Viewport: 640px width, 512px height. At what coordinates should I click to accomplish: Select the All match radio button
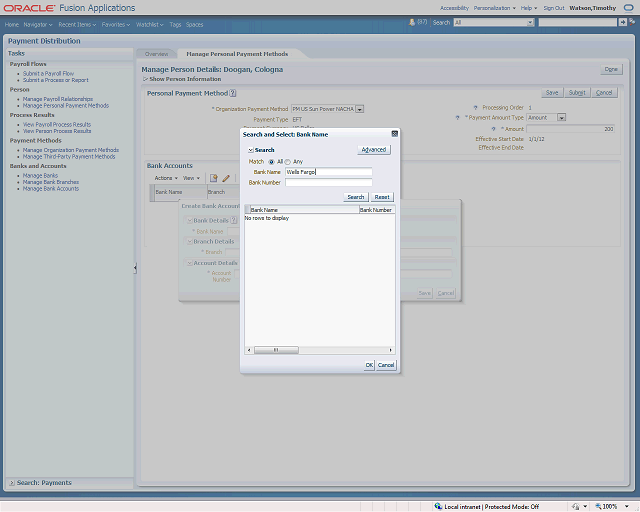pos(271,162)
